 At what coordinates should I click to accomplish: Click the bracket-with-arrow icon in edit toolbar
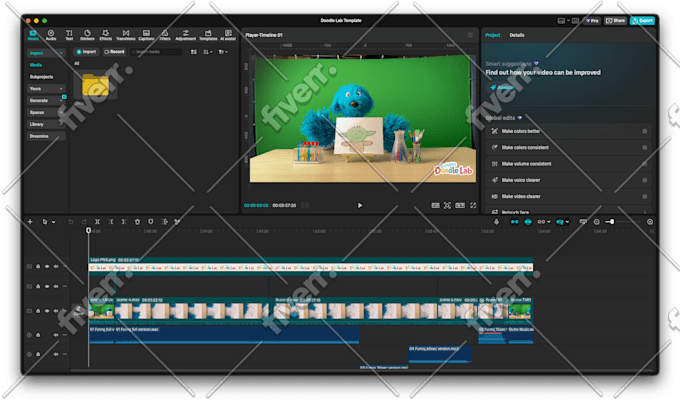[164, 222]
